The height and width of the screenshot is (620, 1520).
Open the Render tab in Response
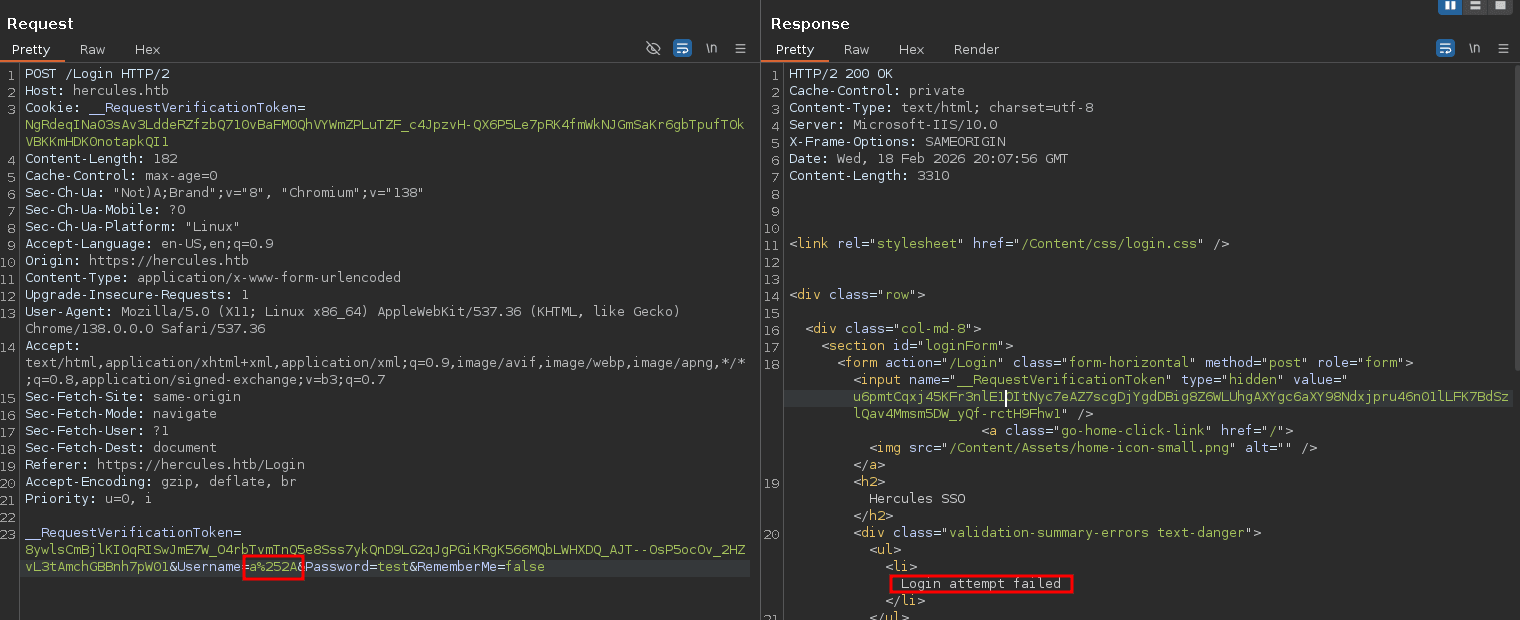pyautogui.click(x=976, y=49)
